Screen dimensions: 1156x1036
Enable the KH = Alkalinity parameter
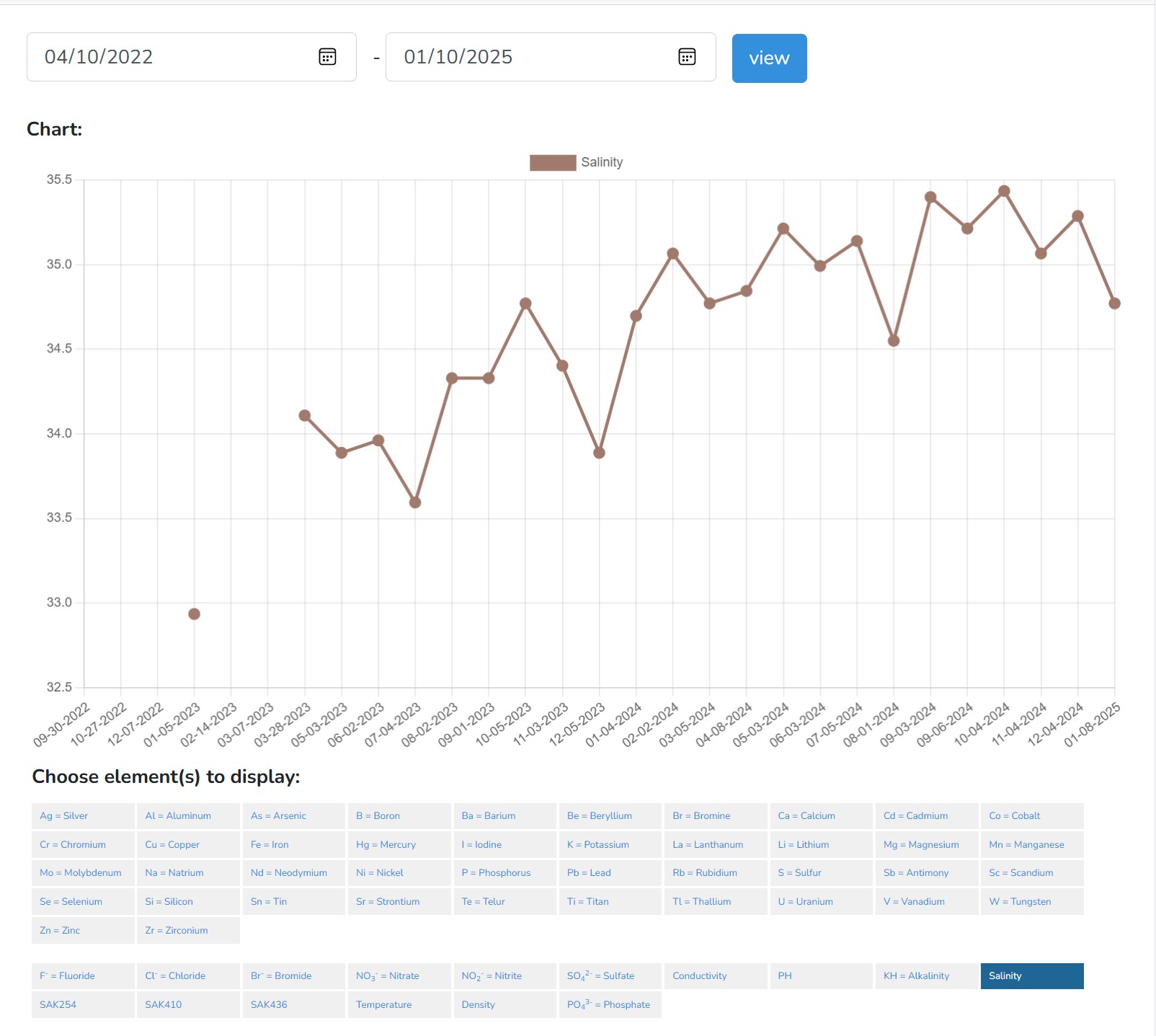click(926, 976)
